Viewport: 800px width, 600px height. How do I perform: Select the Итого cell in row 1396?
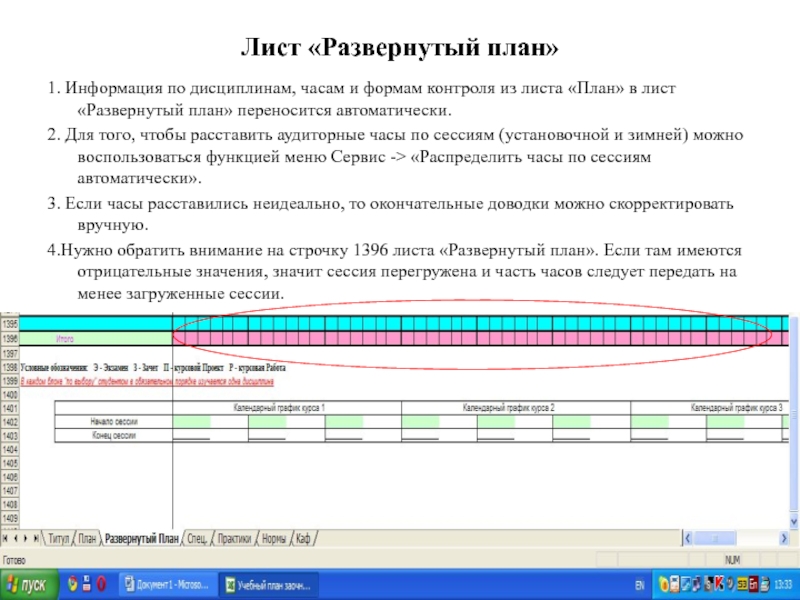(96, 339)
